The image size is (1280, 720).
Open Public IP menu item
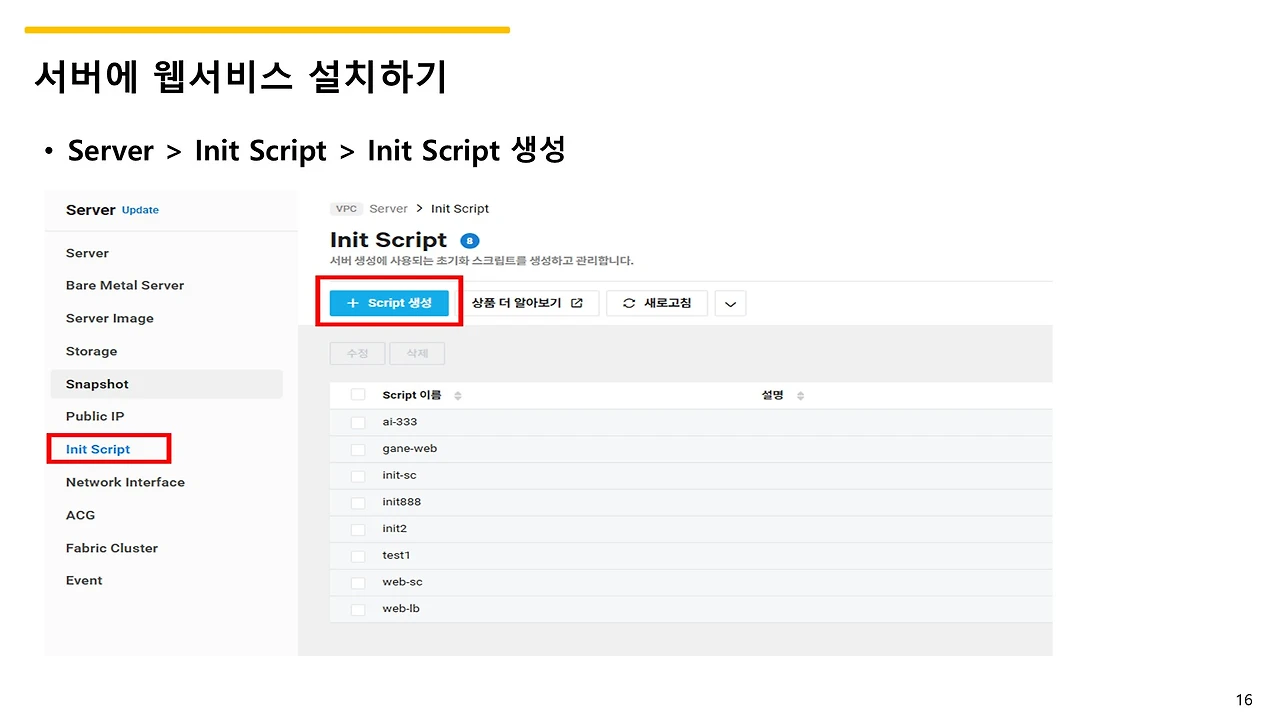coord(95,416)
